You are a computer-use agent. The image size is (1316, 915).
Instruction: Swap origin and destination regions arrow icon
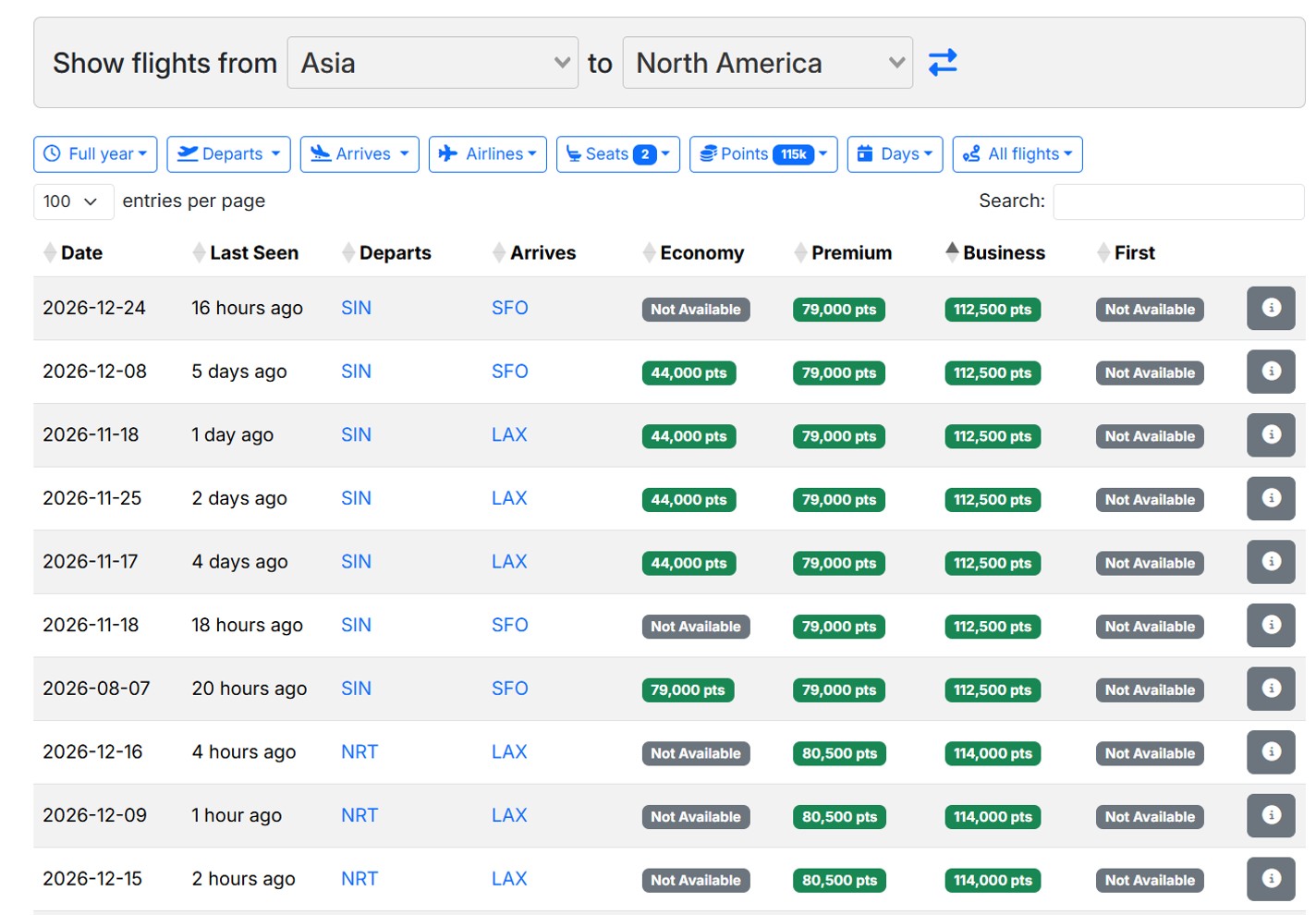[x=942, y=63]
